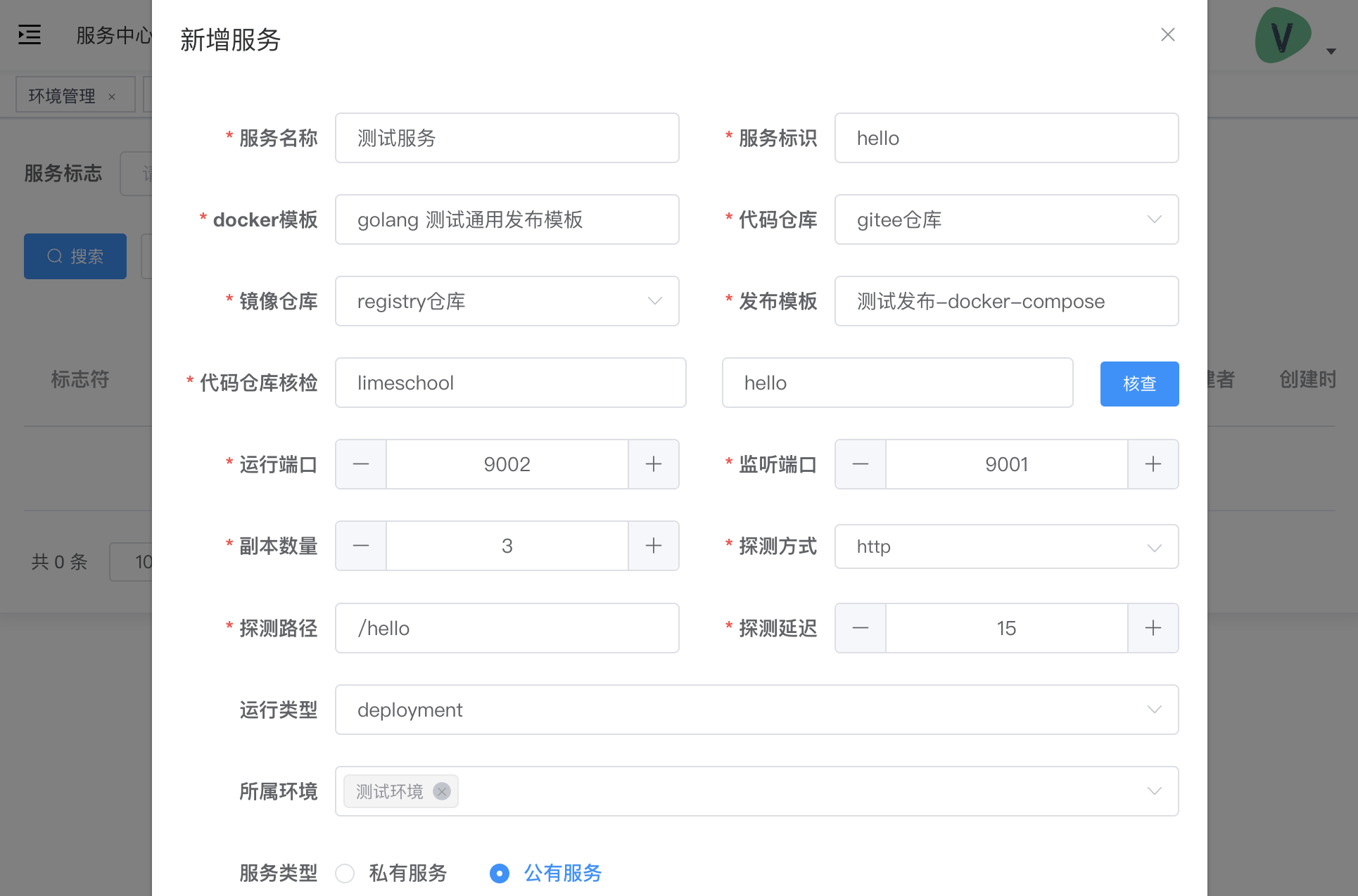This screenshot has height=896, width=1358.
Task: Click the 核查 button
Action: click(1139, 383)
